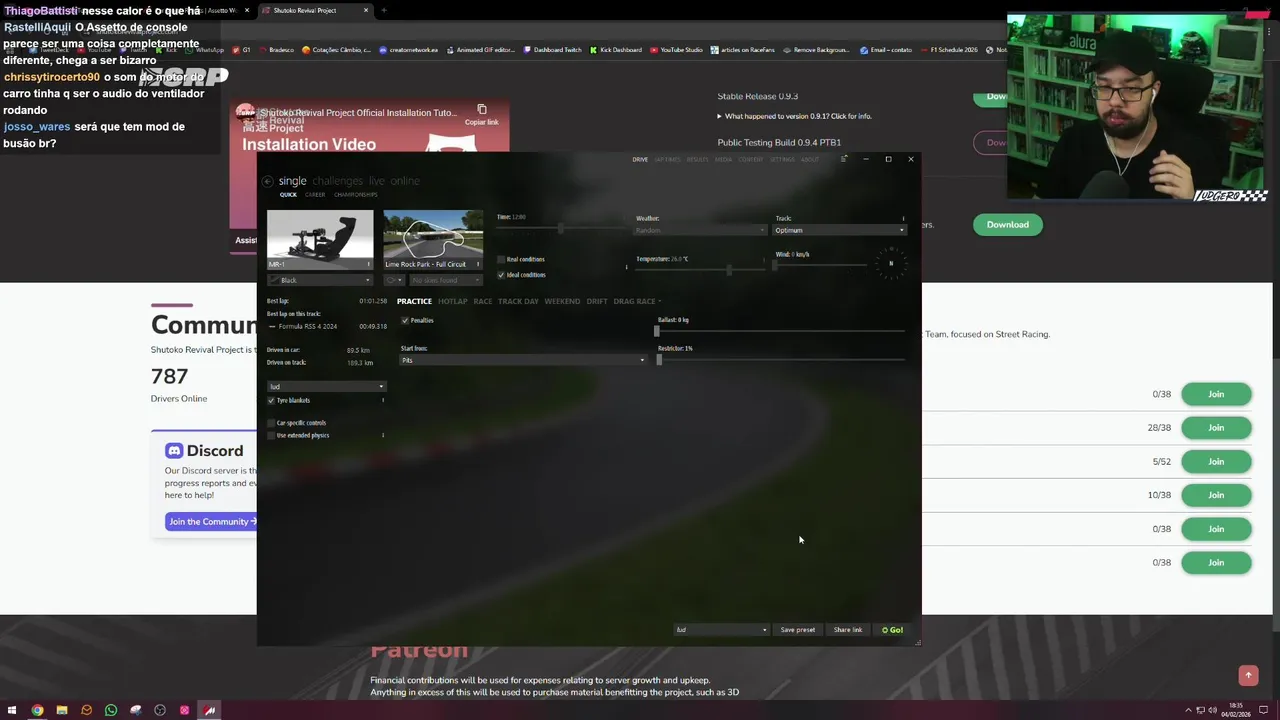The height and width of the screenshot is (720, 1280).
Task: Open options dots beside the MR-1 car name
Action: (369, 264)
